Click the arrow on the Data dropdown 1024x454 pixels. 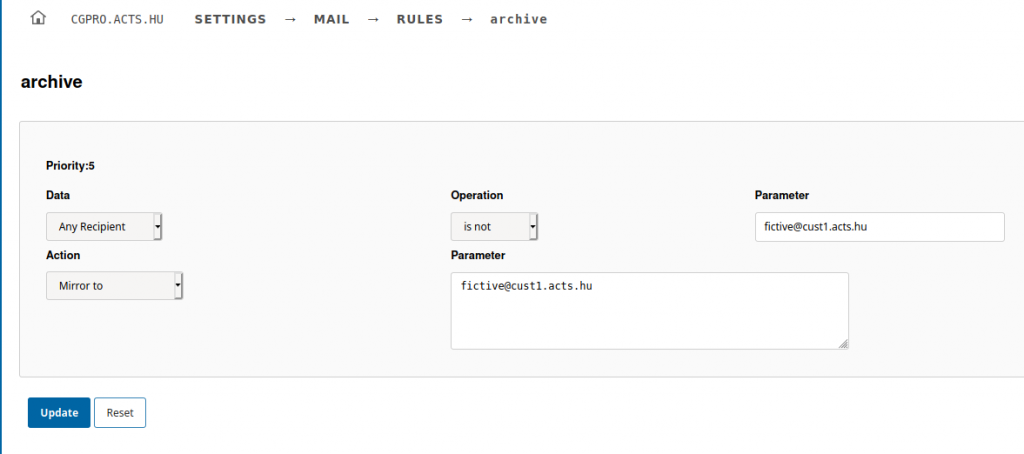click(157, 227)
